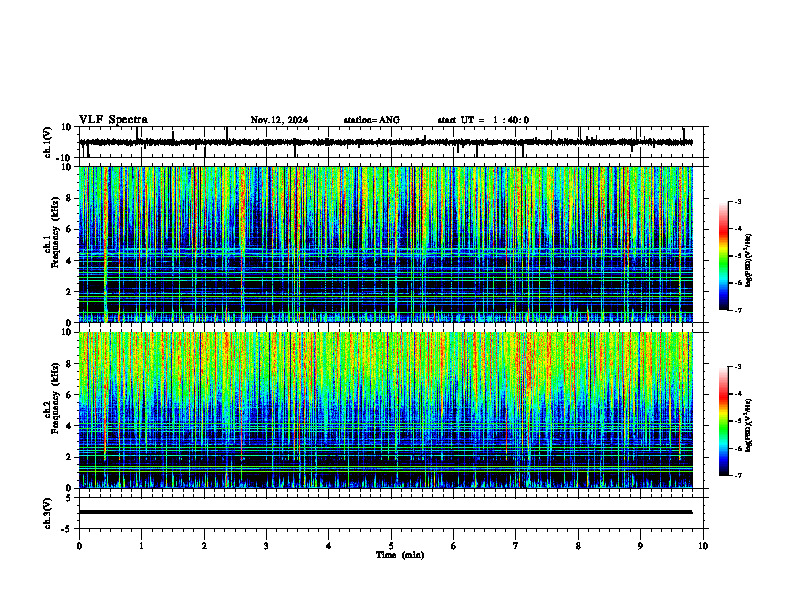Screen dimensions: 792x612
Task: Click the "6" kHz tick on ch.2 spectrogram
Action: point(69,395)
